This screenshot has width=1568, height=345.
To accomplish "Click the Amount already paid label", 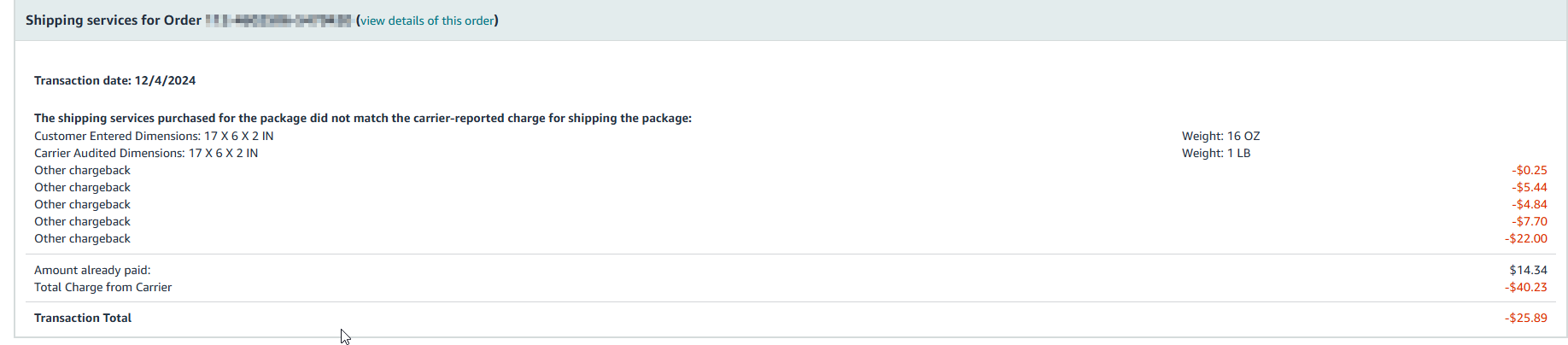I will 92,270.
